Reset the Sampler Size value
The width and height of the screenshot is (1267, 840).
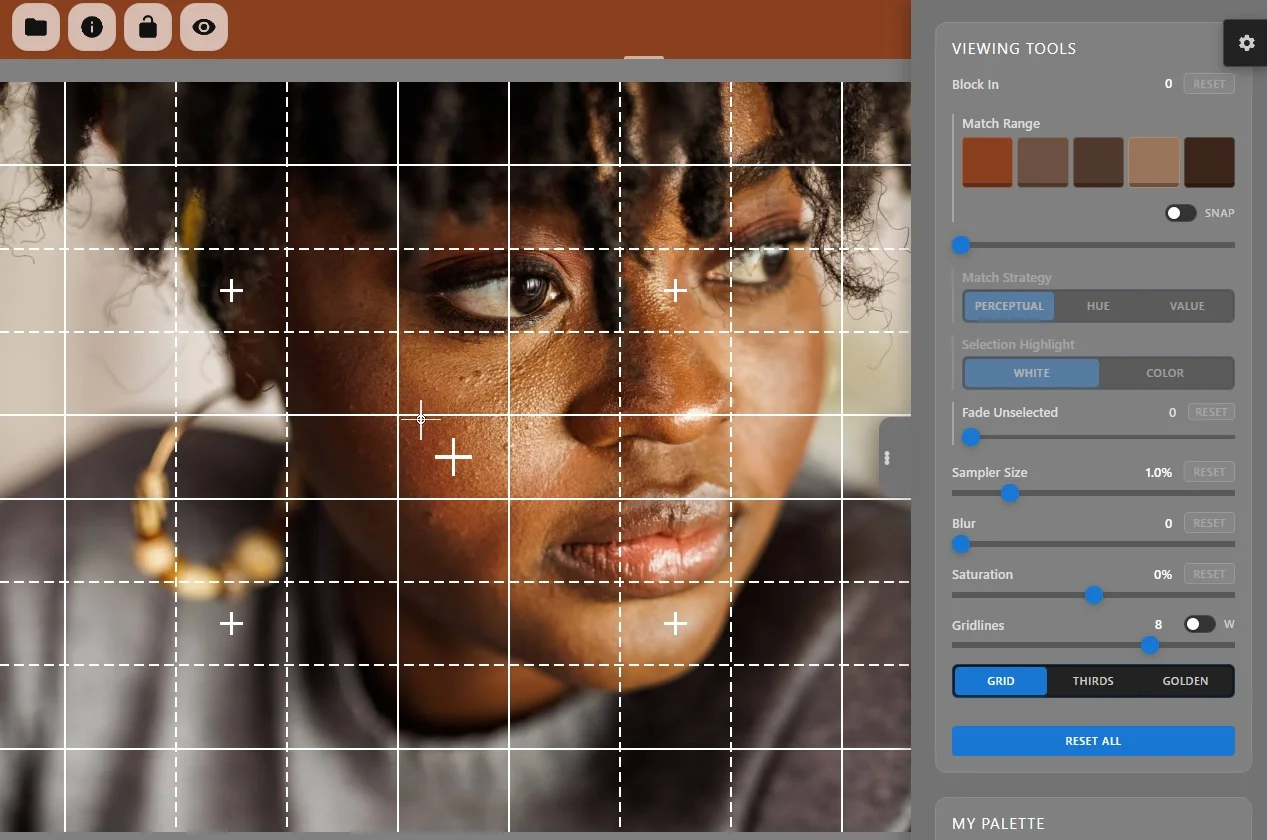click(x=1209, y=472)
